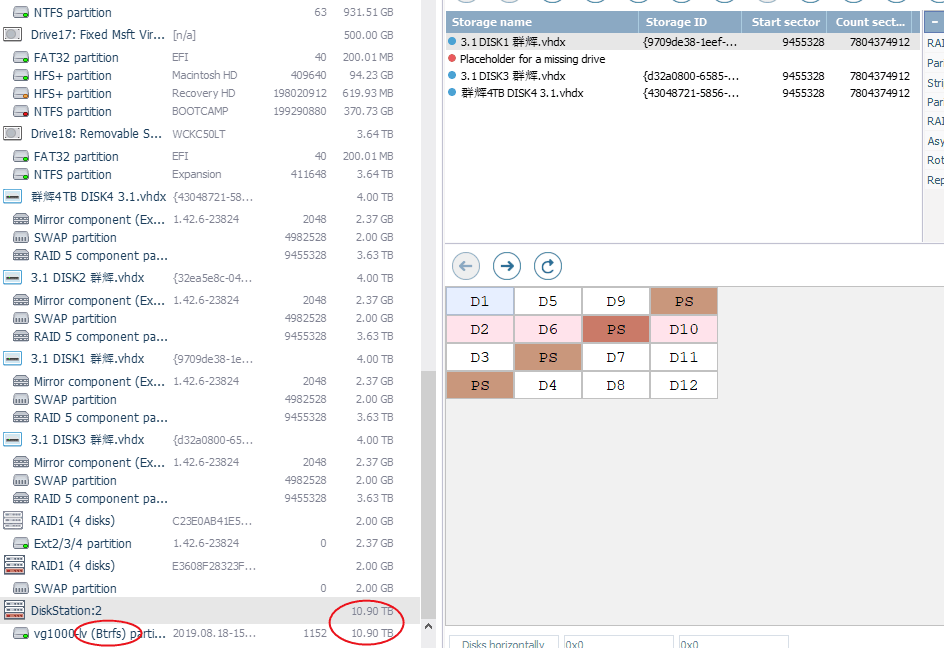Select the Macintosh HD HFS+ partition
Image resolution: width=944 pixels, height=648 pixels.
[x=72, y=76]
